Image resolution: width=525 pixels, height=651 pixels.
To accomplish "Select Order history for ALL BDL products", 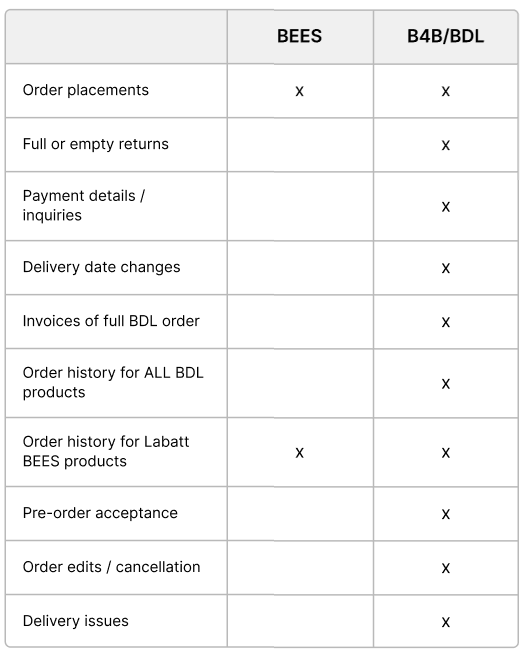I will tap(113, 382).
